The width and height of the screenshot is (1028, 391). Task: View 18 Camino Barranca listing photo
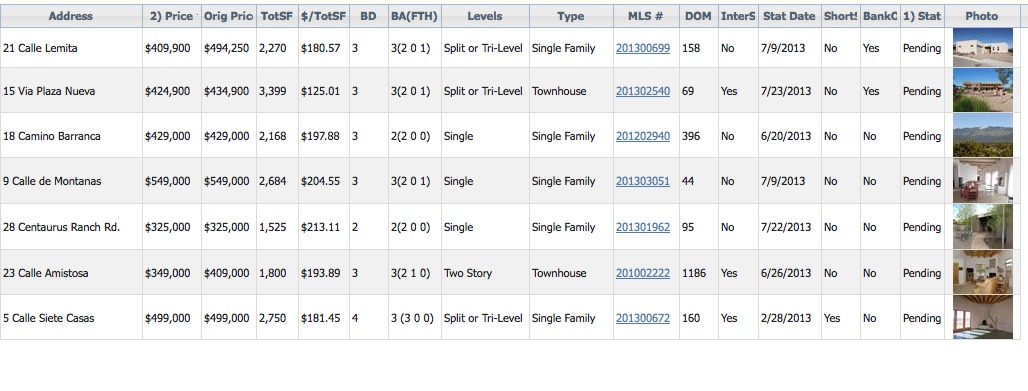coord(982,136)
